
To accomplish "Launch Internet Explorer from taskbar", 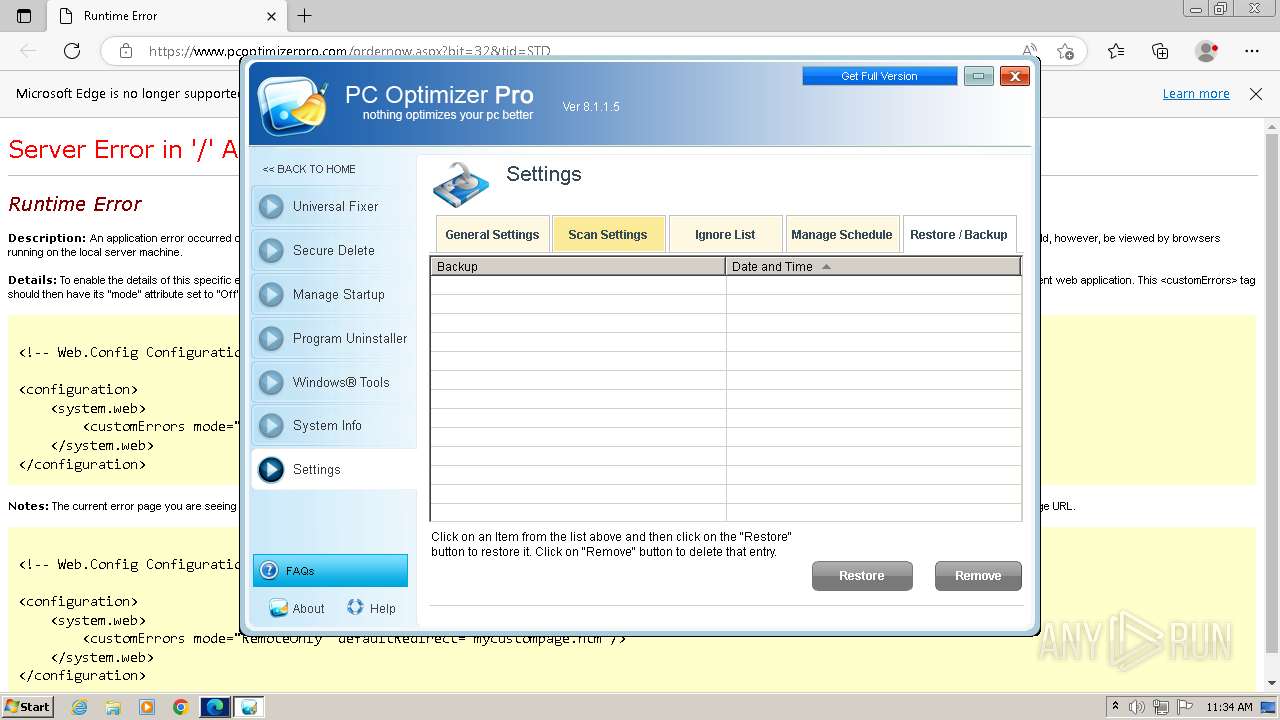I will [x=79, y=707].
